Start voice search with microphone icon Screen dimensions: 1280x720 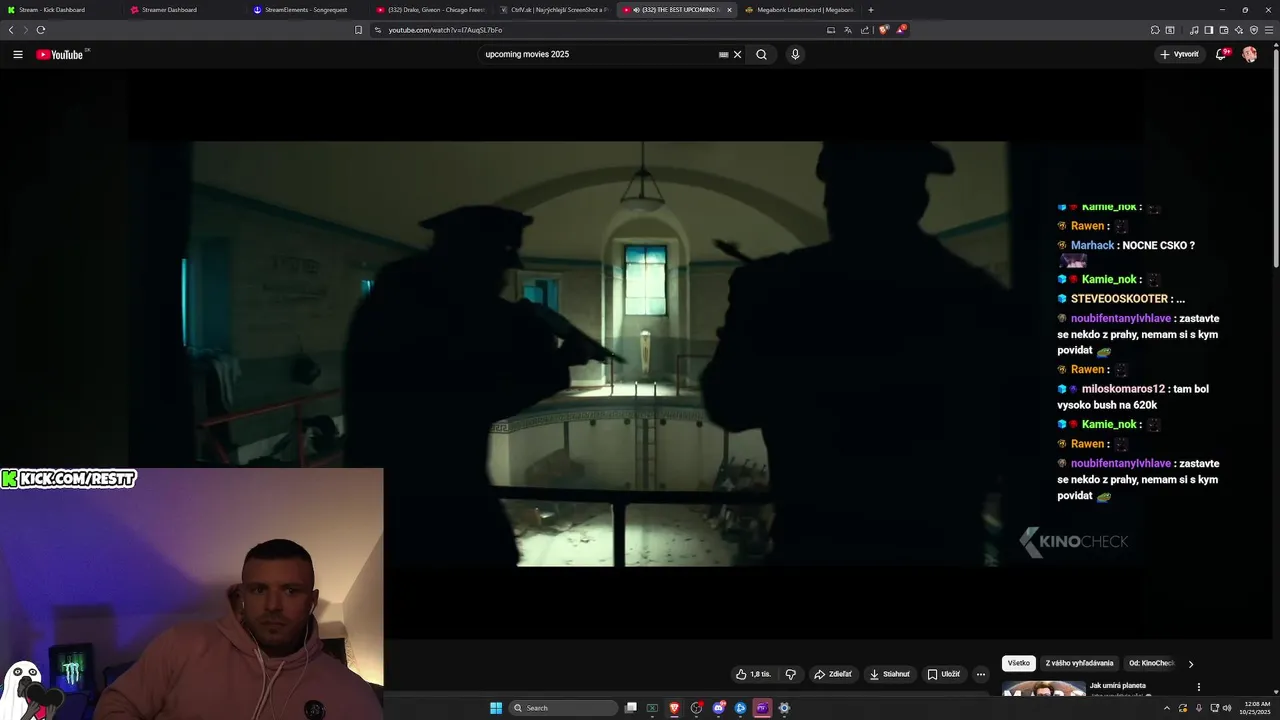(x=795, y=54)
